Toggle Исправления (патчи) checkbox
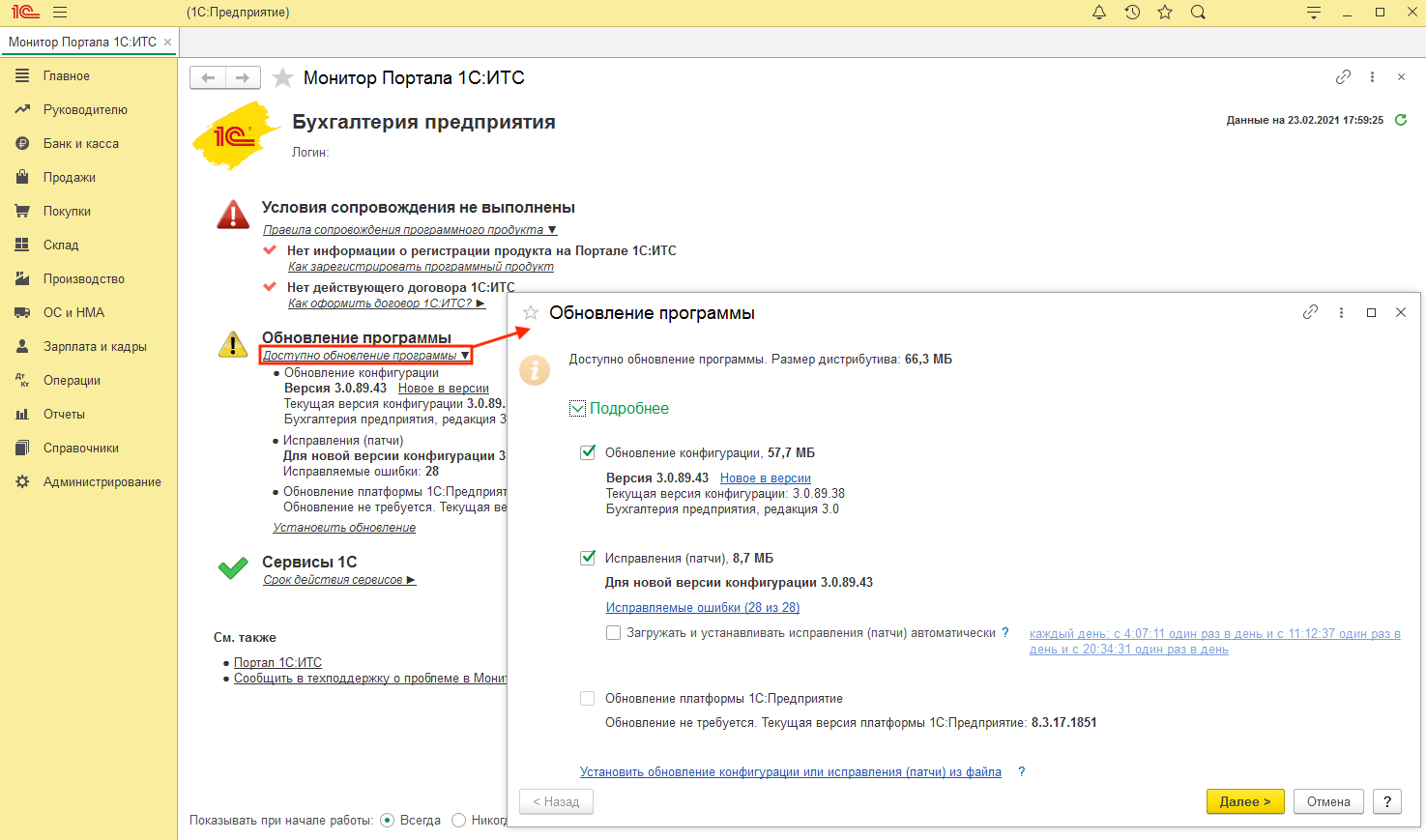 (x=588, y=558)
